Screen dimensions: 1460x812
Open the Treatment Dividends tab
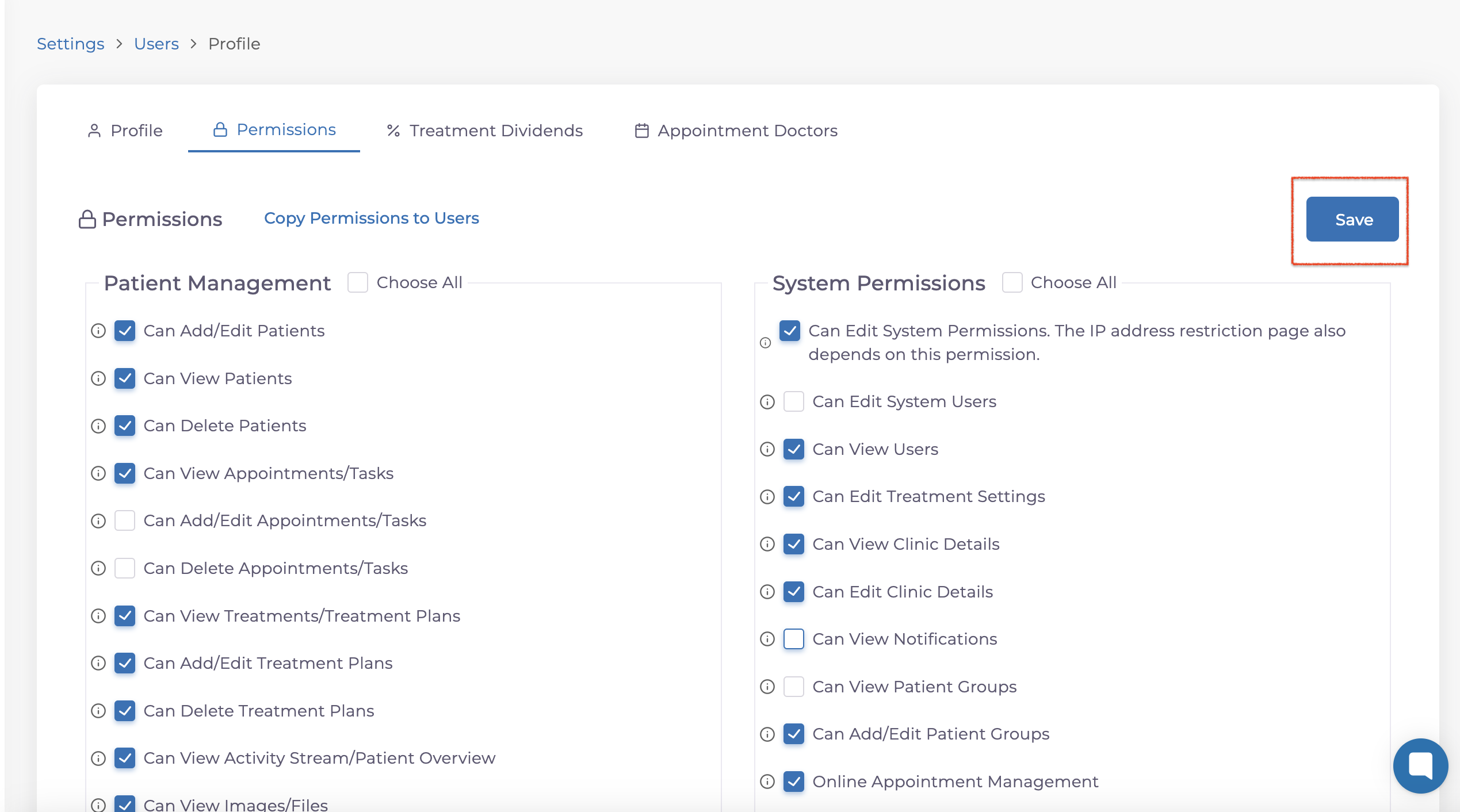pos(485,131)
